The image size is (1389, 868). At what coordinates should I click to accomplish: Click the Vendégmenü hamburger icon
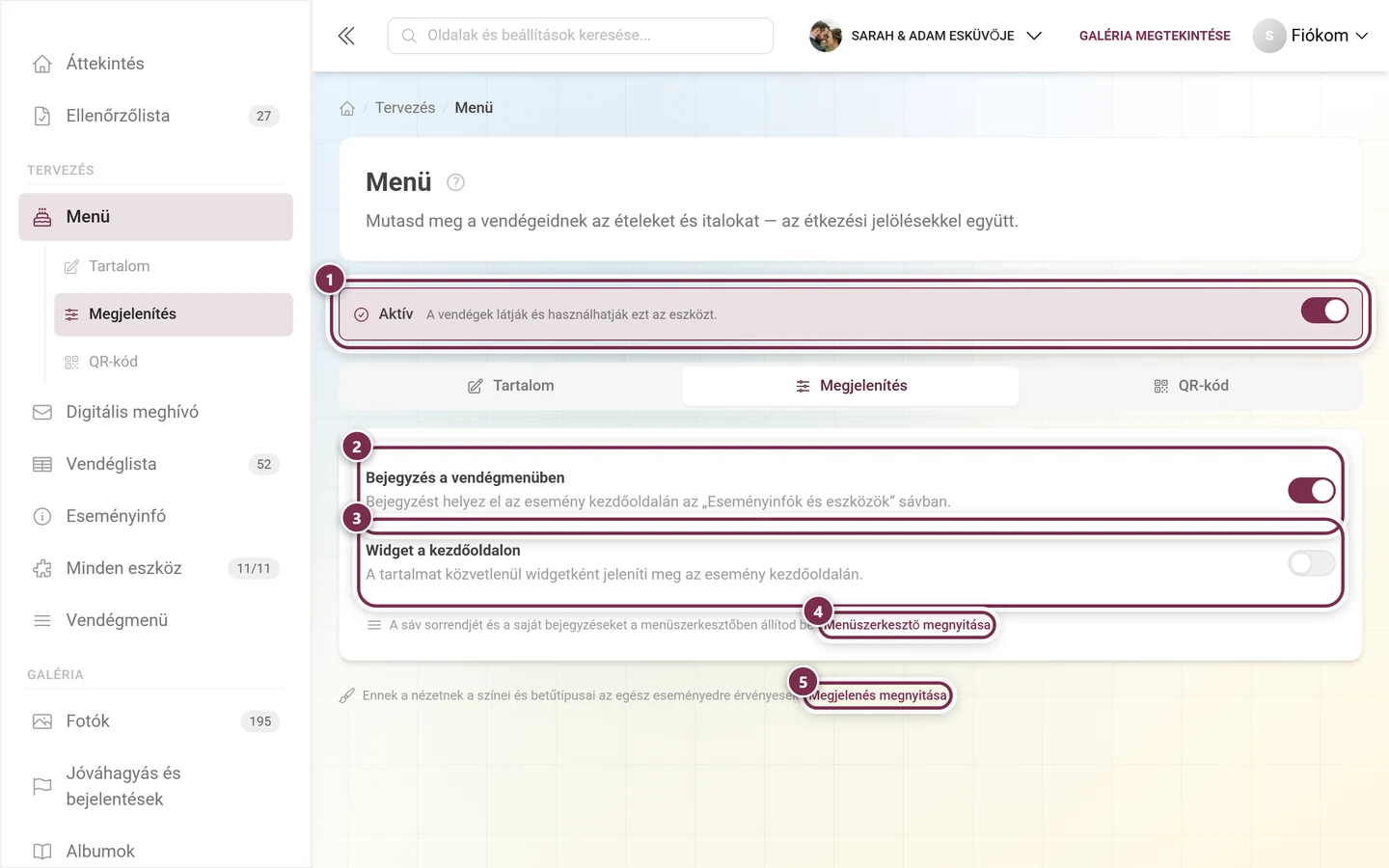click(x=42, y=620)
